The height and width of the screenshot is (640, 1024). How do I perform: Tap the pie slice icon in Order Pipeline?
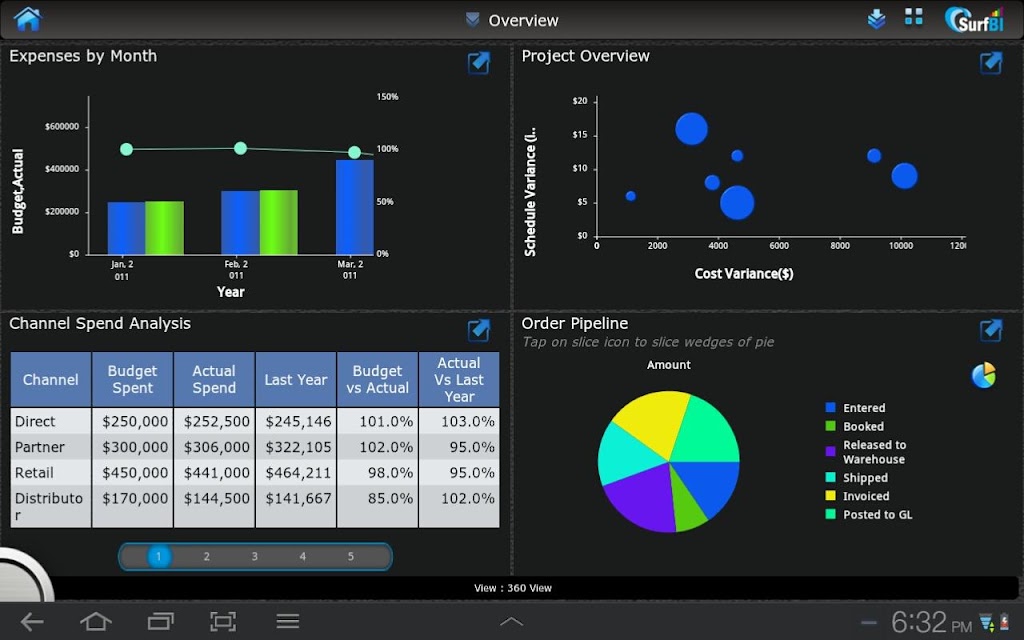(984, 376)
